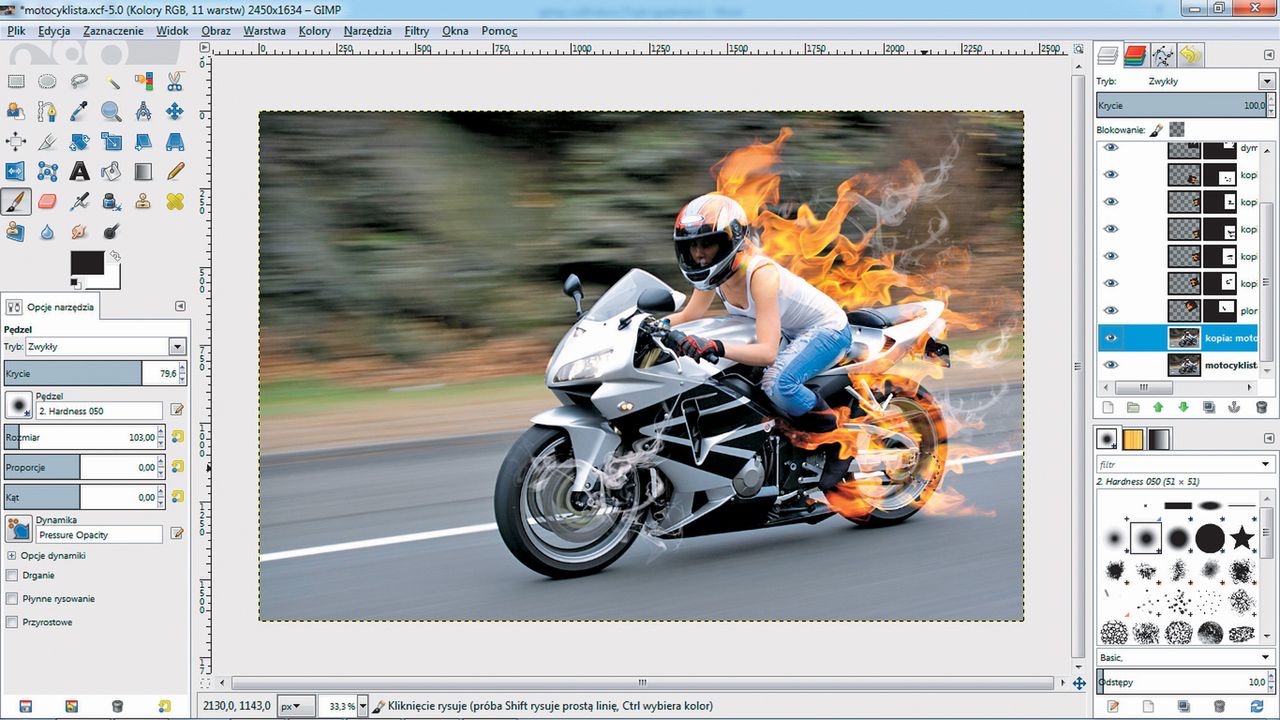This screenshot has width=1280, height=720.
Task: Open the 'Basic,' brush tag dropdown
Action: [1266, 657]
